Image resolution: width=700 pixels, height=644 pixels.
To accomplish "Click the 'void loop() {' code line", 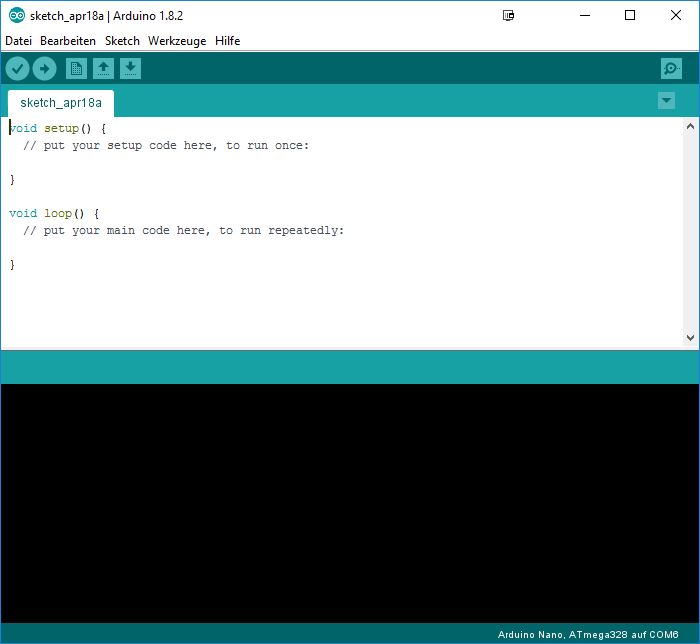I will (54, 213).
